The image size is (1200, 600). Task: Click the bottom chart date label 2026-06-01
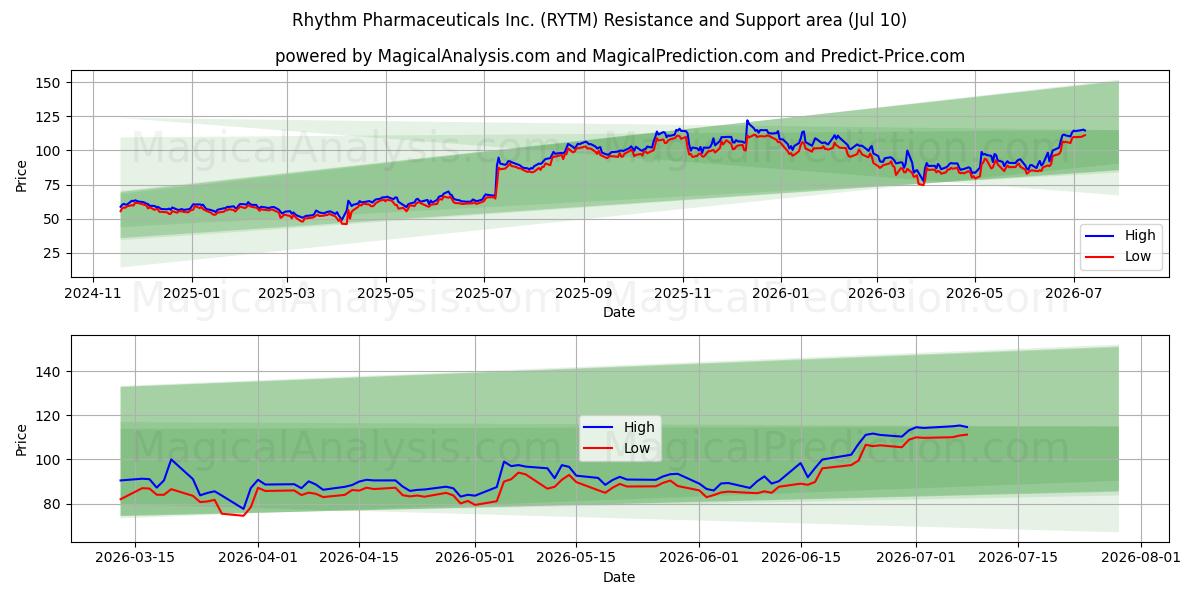tap(699, 559)
